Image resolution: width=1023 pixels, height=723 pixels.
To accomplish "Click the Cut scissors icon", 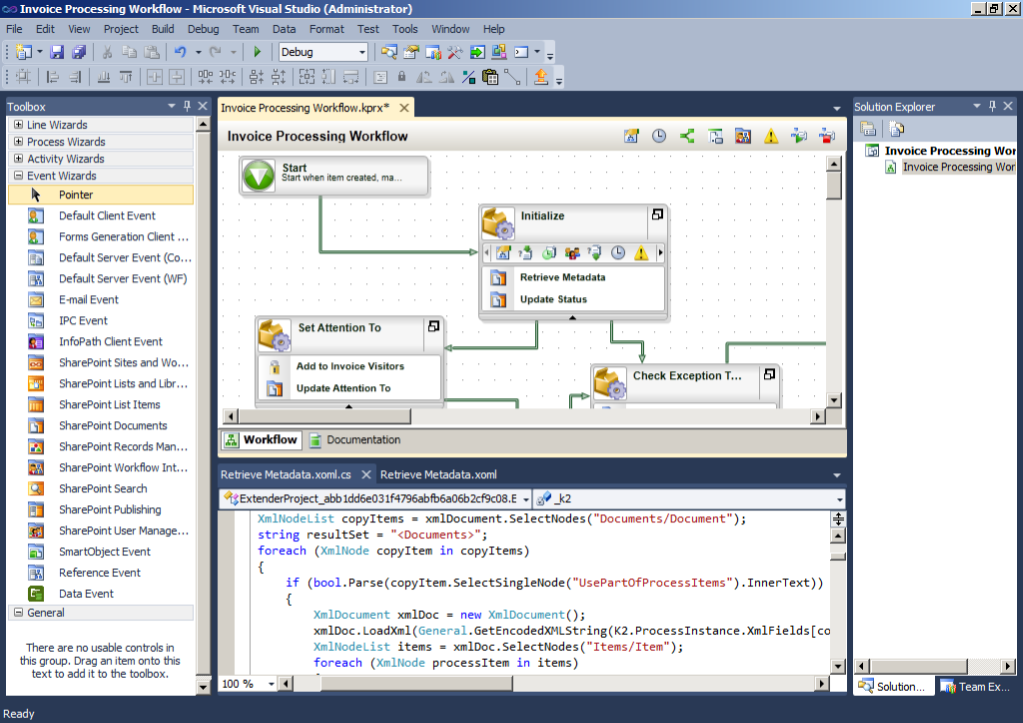I will 108,52.
